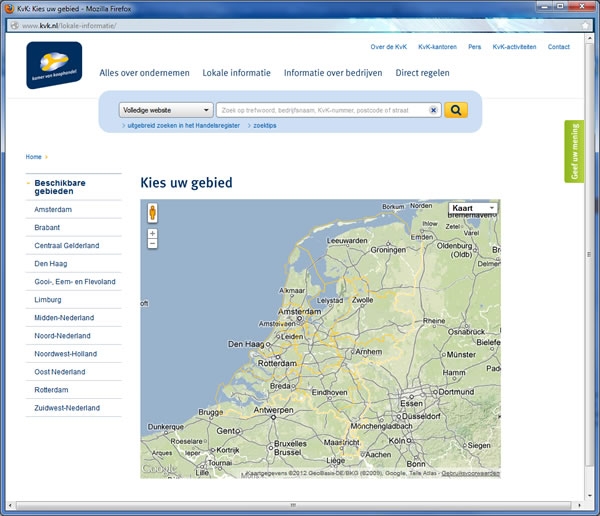Image resolution: width=600 pixels, height=516 pixels.
Task: Open the Alles over ondernemen menu
Action: (x=144, y=73)
